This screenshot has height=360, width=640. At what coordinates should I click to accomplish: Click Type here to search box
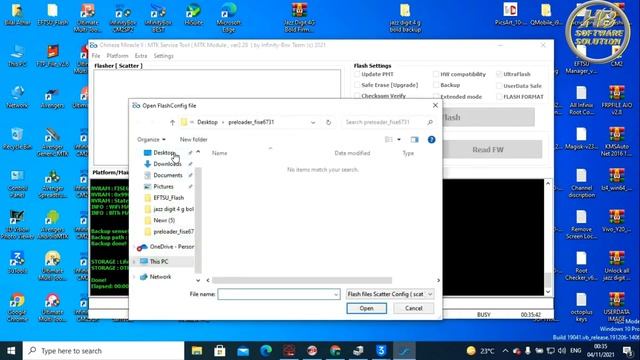point(103,351)
